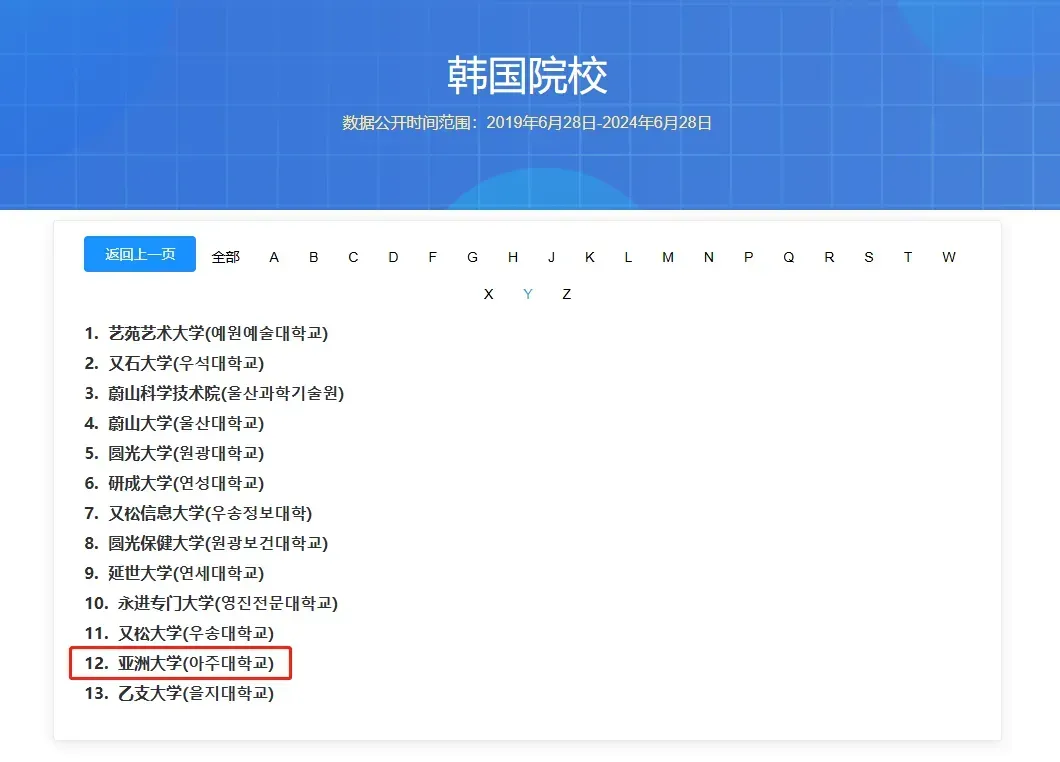Click letter G filter
This screenshot has width=1060, height=762.
472,257
